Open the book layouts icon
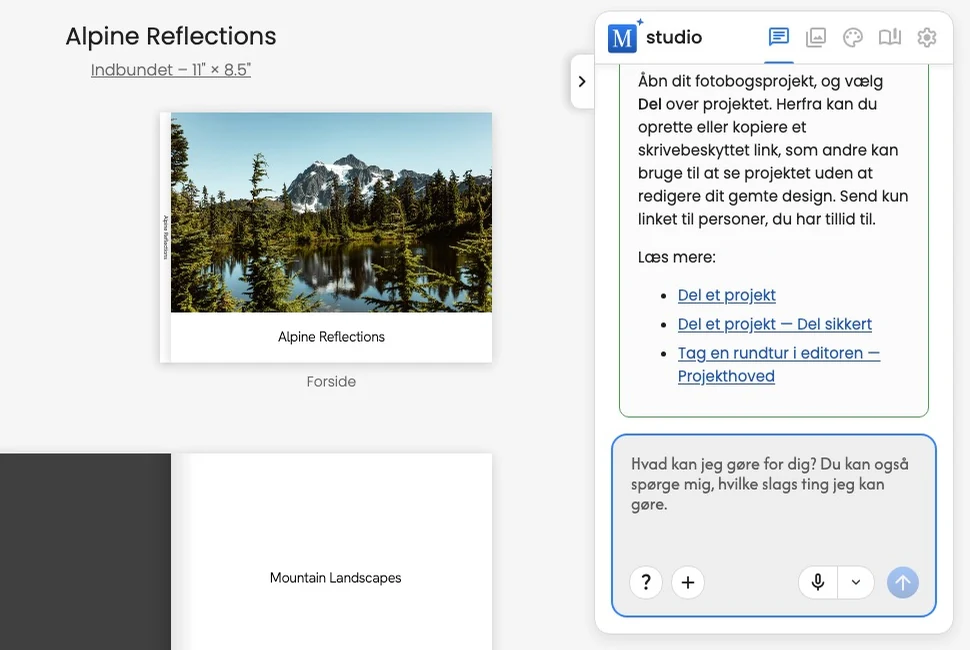 [x=890, y=37]
